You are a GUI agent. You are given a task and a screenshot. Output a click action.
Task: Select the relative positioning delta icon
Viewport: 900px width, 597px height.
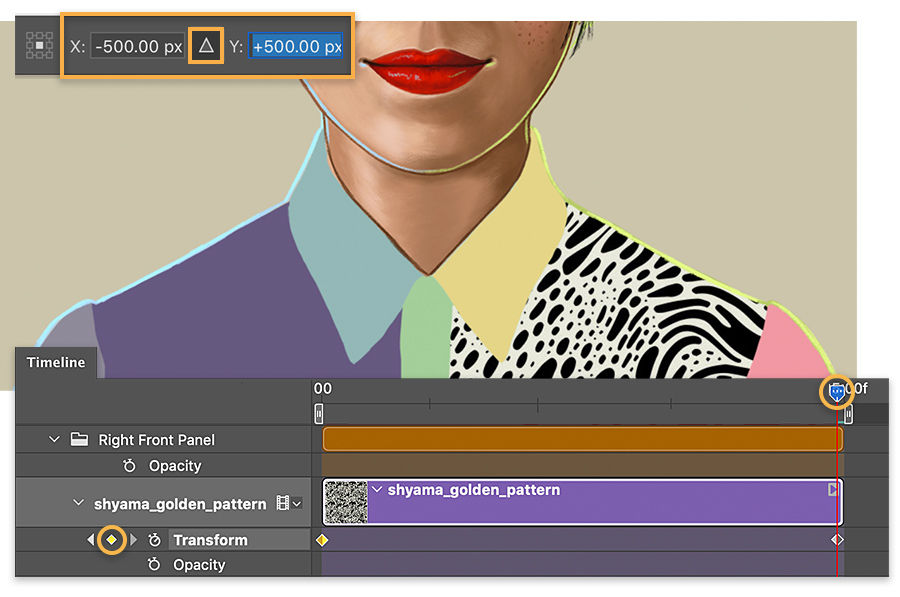[205, 45]
